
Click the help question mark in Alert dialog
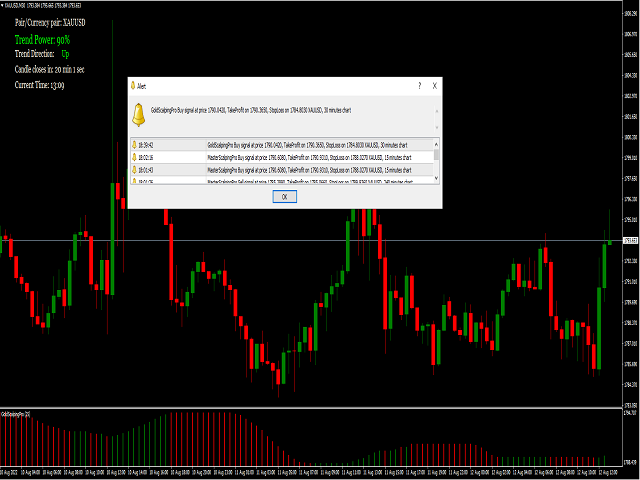pos(419,87)
